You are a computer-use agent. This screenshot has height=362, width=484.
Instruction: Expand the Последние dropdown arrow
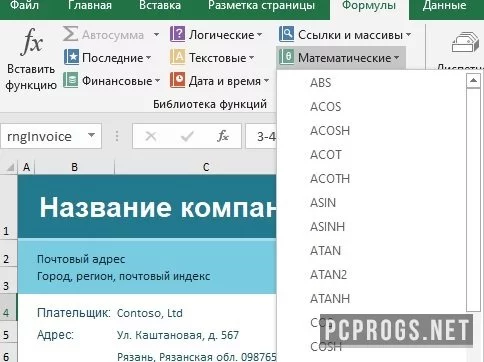148,58
